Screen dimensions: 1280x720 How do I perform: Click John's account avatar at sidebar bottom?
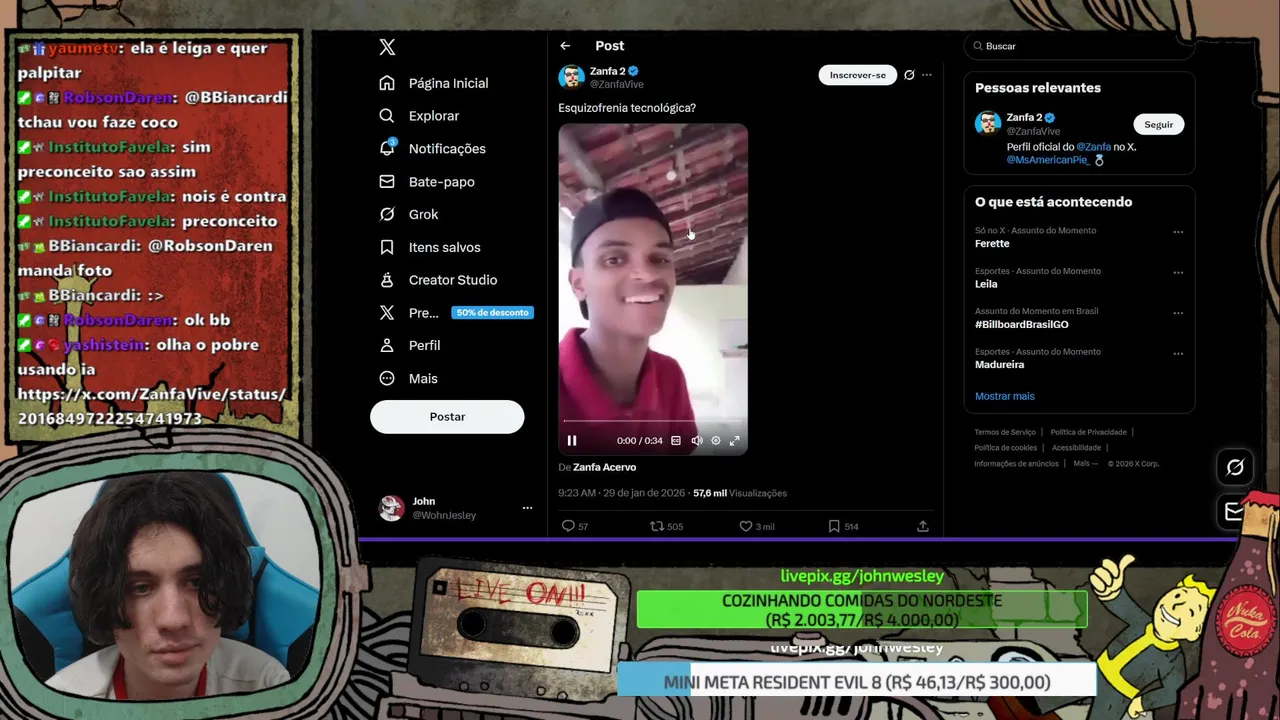click(391, 508)
